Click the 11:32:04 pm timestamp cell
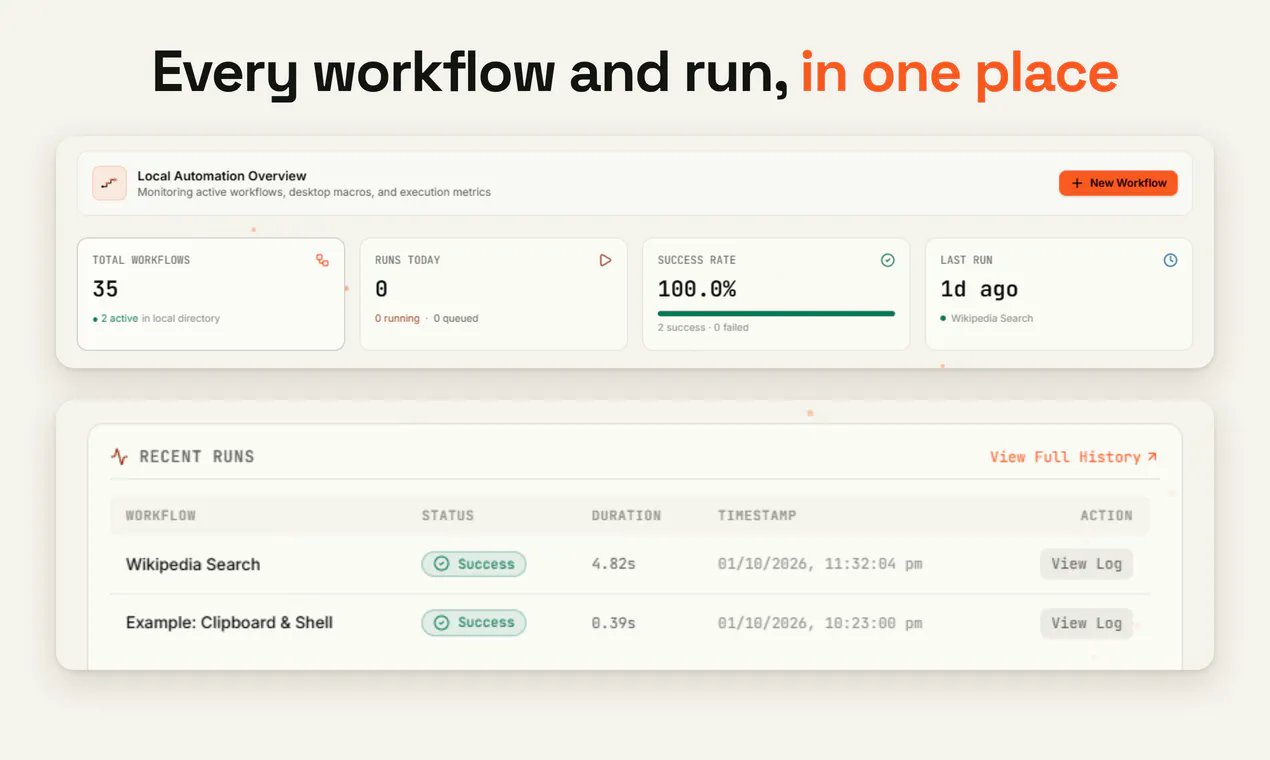Screen dimensions: 1270x760 tap(820, 564)
